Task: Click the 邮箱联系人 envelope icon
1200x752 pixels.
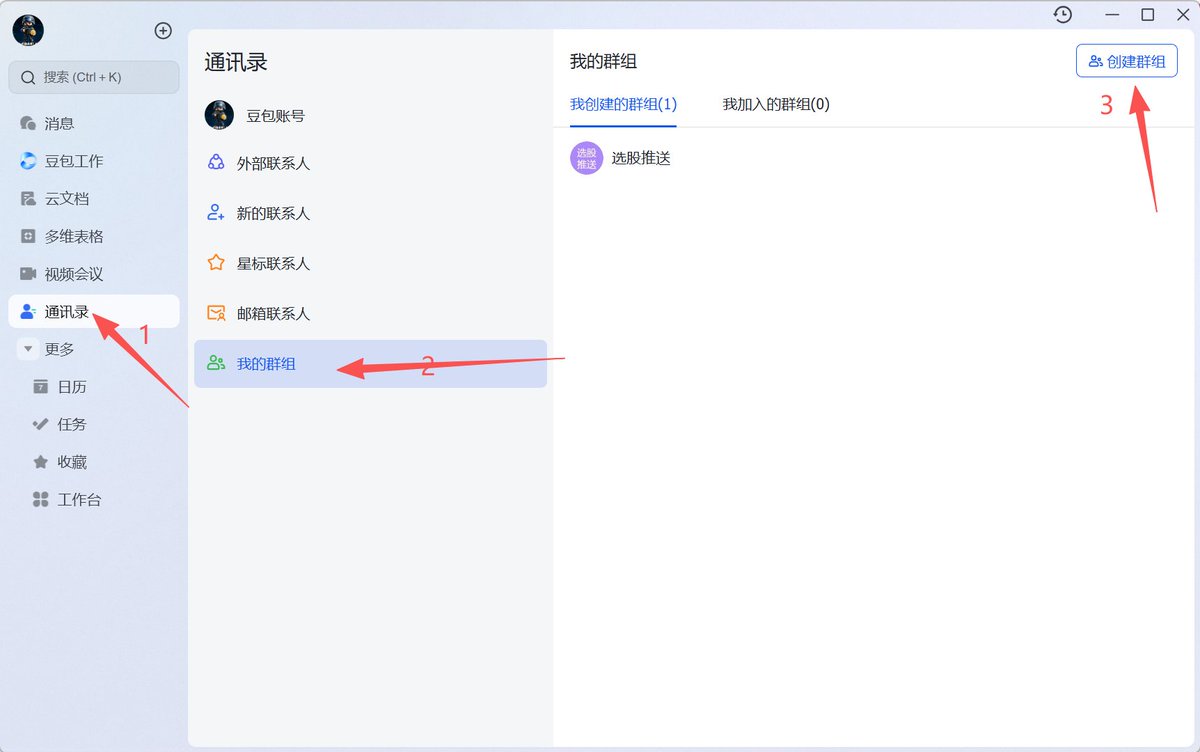Action: pyautogui.click(x=216, y=313)
